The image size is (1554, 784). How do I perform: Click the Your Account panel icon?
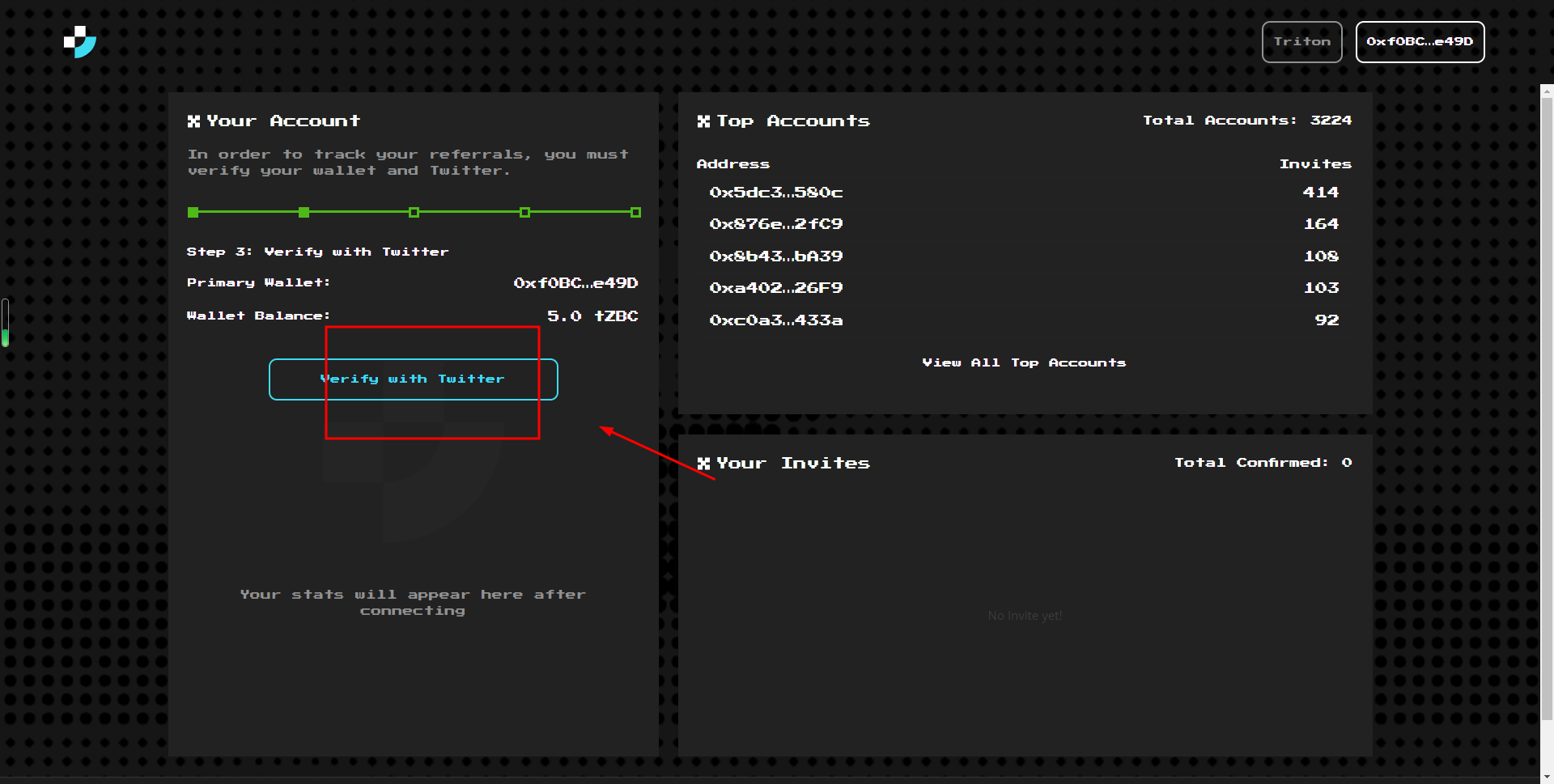pyautogui.click(x=193, y=121)
